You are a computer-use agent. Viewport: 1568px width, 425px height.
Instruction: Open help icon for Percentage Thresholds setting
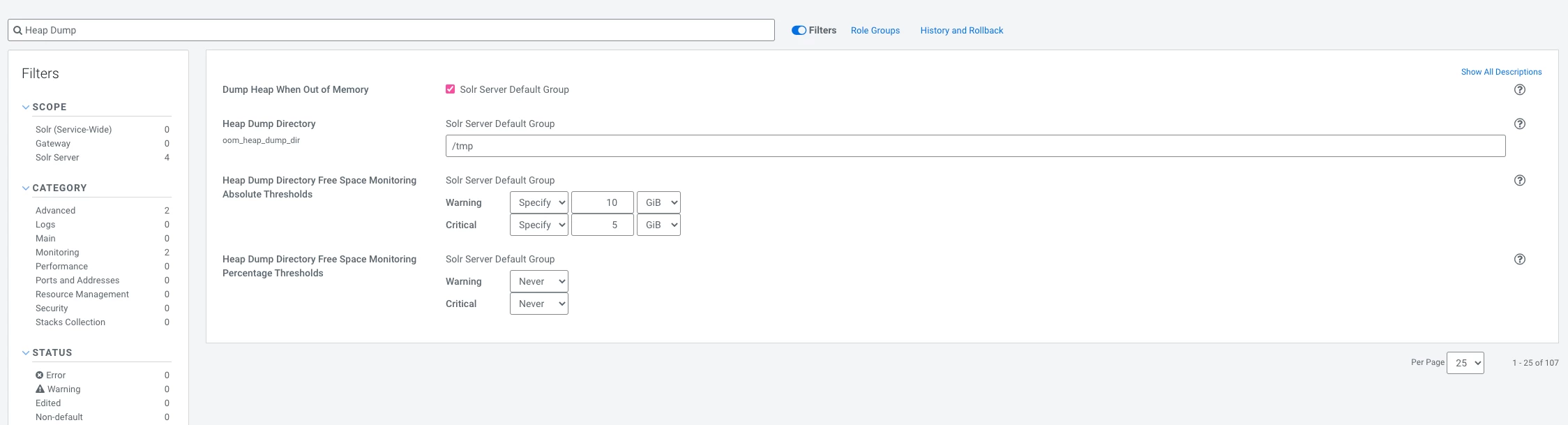(x=1520, y=259)
